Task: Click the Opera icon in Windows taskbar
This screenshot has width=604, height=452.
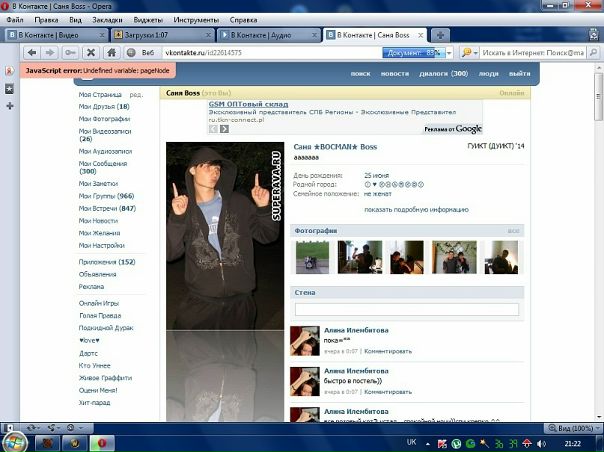Action: pyautogui.click(x=101, y=442)
